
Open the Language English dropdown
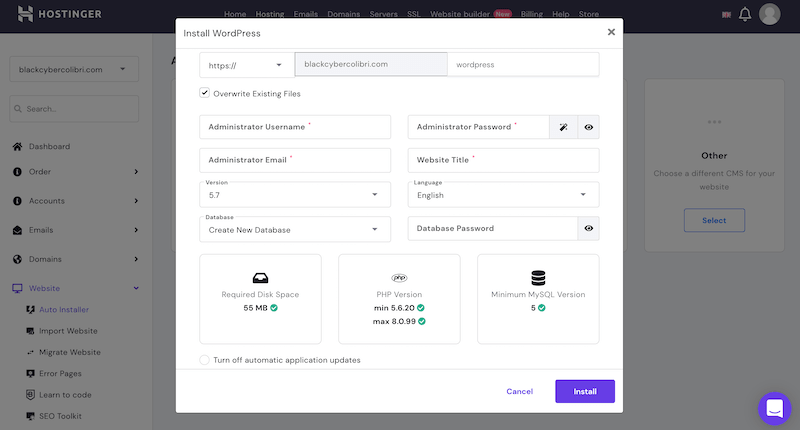(x=503, y=194)
